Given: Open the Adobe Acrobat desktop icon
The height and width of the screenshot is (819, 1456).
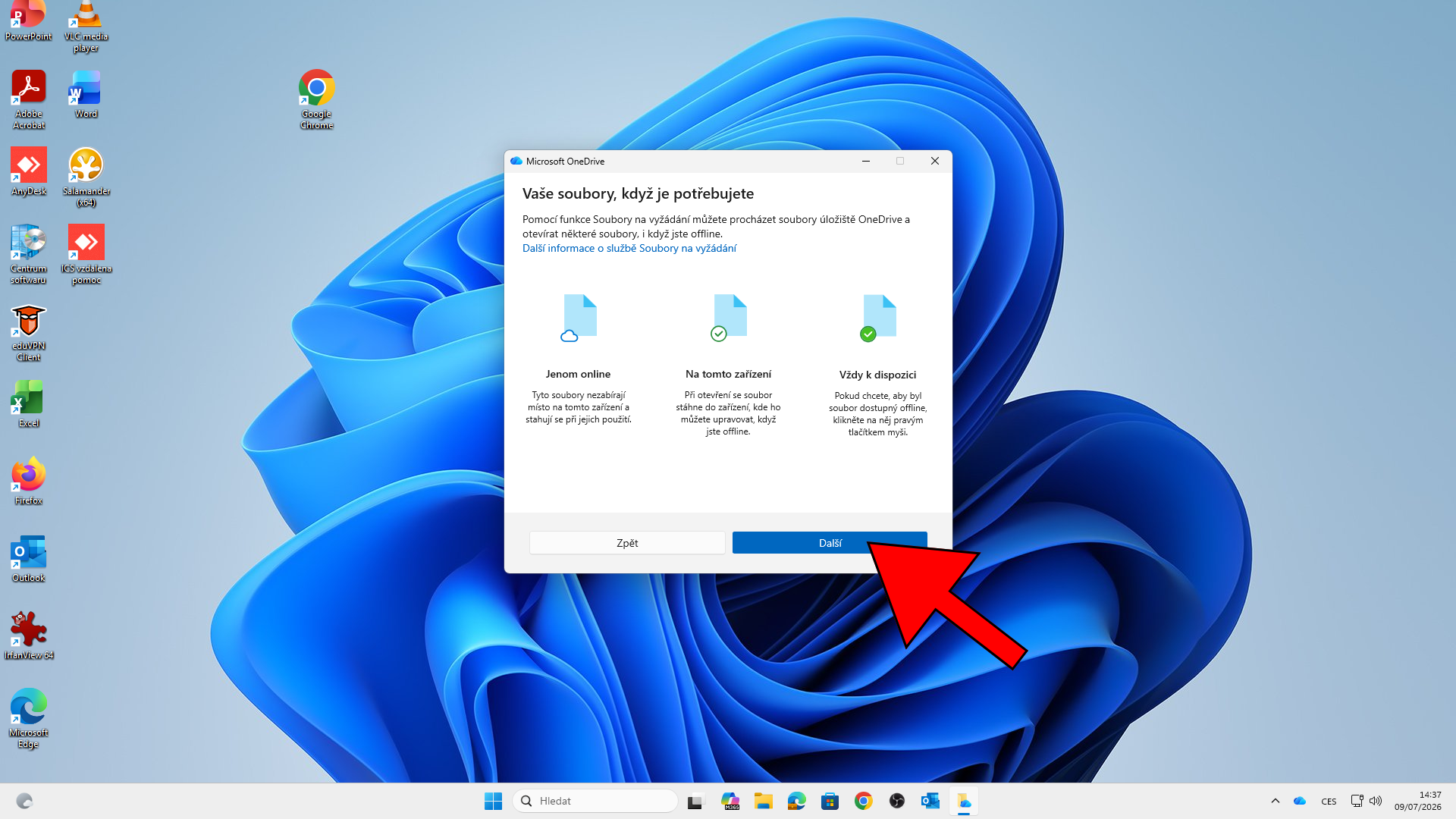Looking at the screenshot, I should click(29, 99).
